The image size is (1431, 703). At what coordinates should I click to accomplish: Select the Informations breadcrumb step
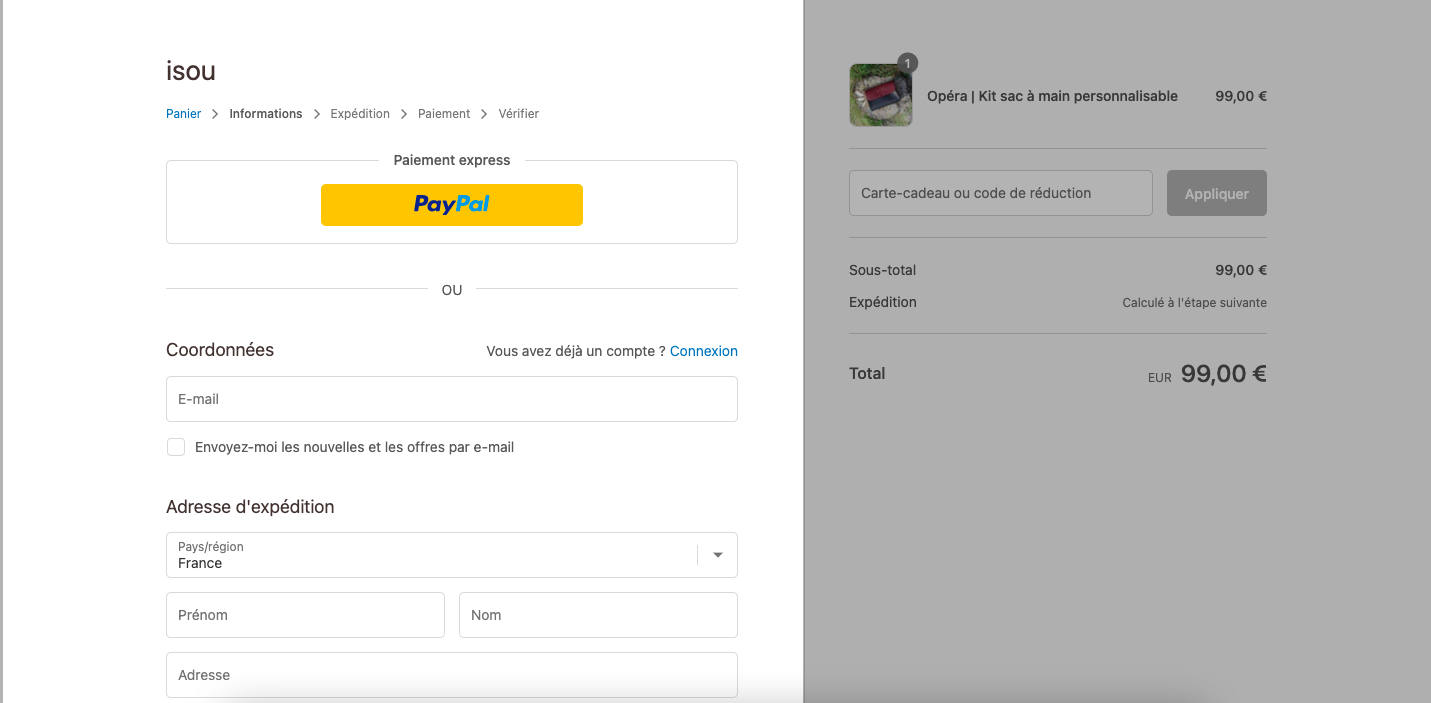point(265,114)
